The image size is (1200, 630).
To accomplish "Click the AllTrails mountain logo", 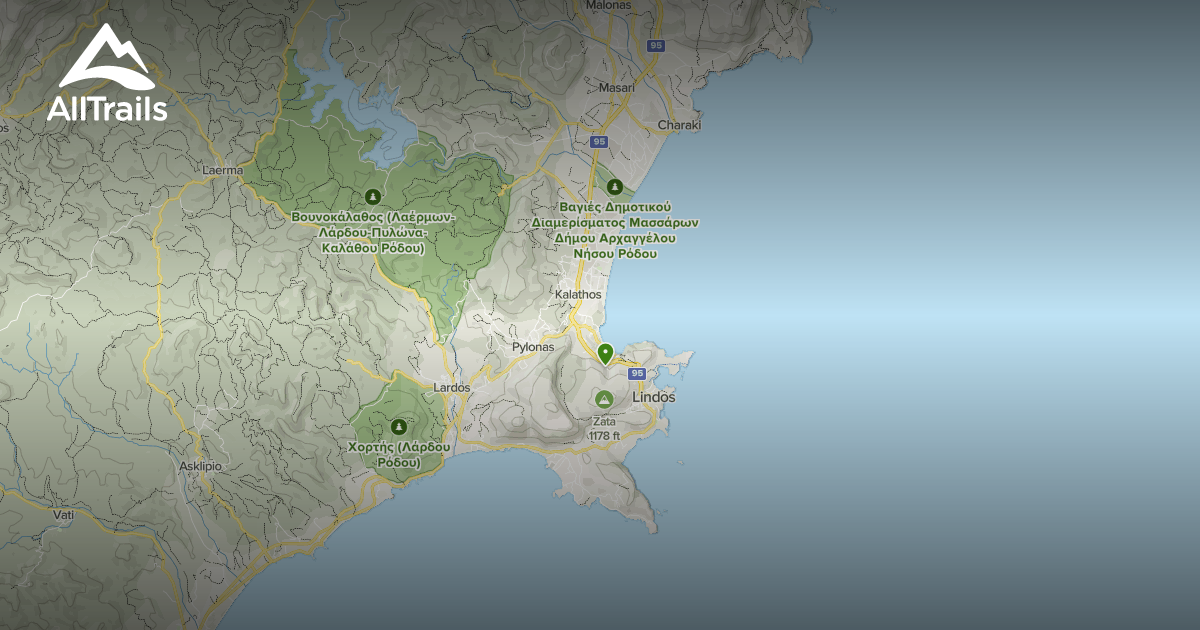I will coord(105,58).
